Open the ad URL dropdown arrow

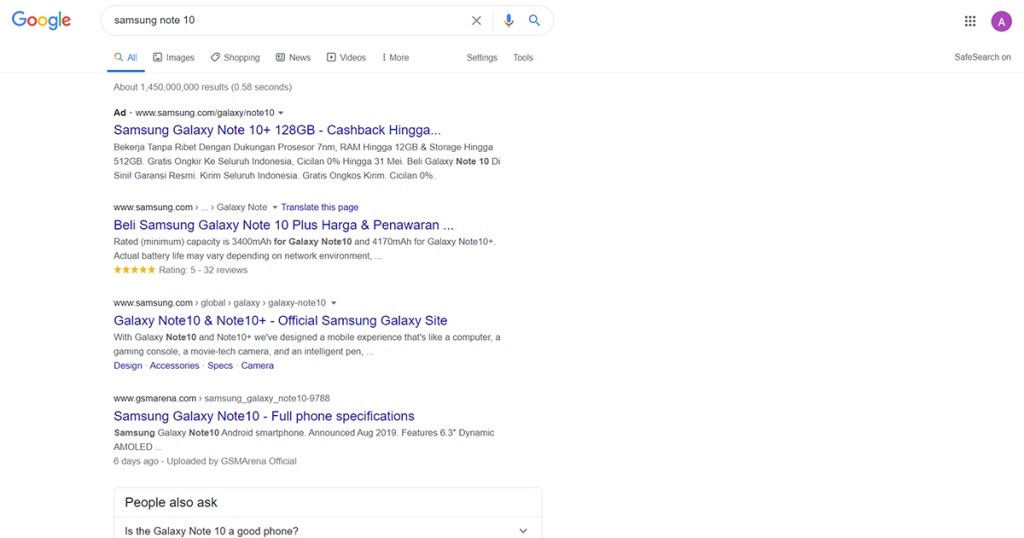pos(281,113)
